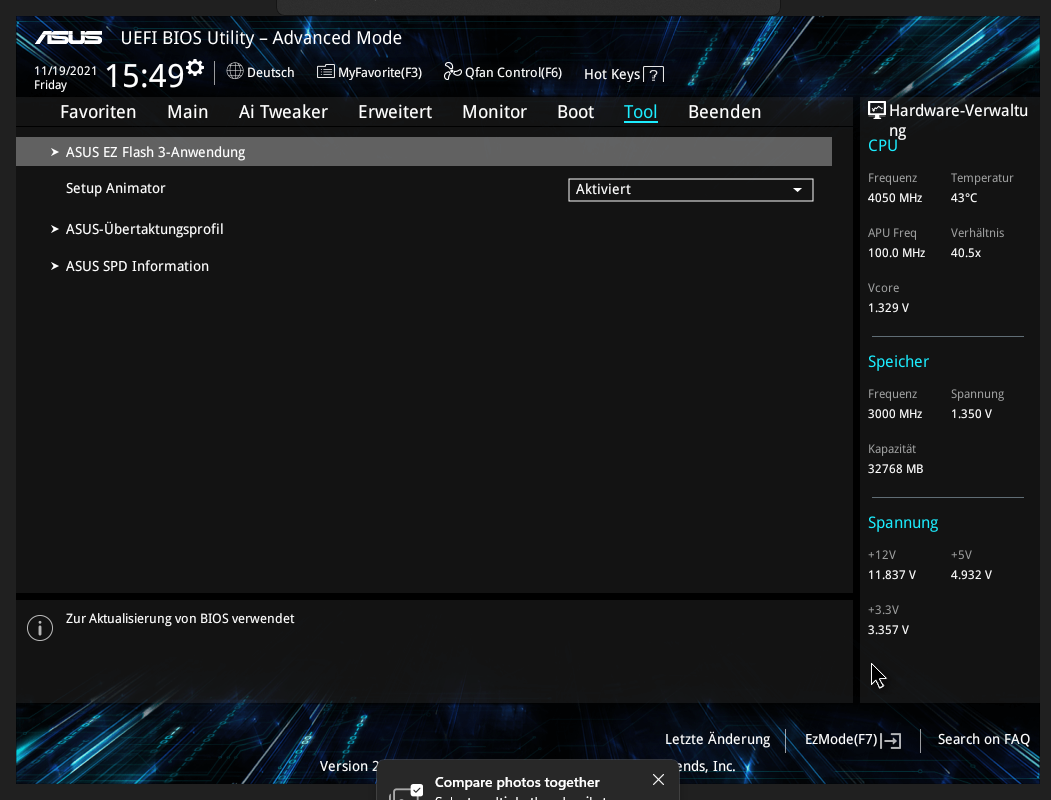The height and width of the screenshot is (800, 1051).
Task: Click Kapazität value 32768 MB
Action: click(x=895, y=468)
